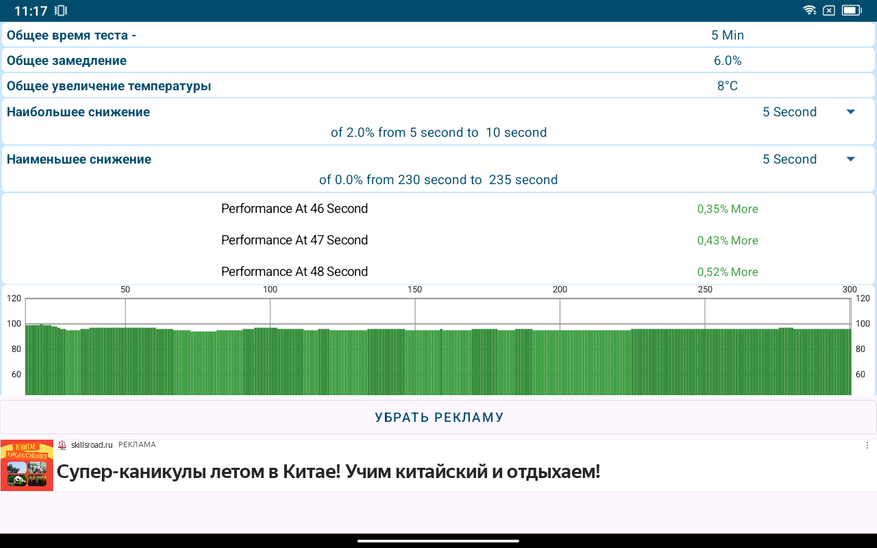
Task: Open the '5 Second' dropdown for Наименьшее снижение
Action: coord(809,159)
